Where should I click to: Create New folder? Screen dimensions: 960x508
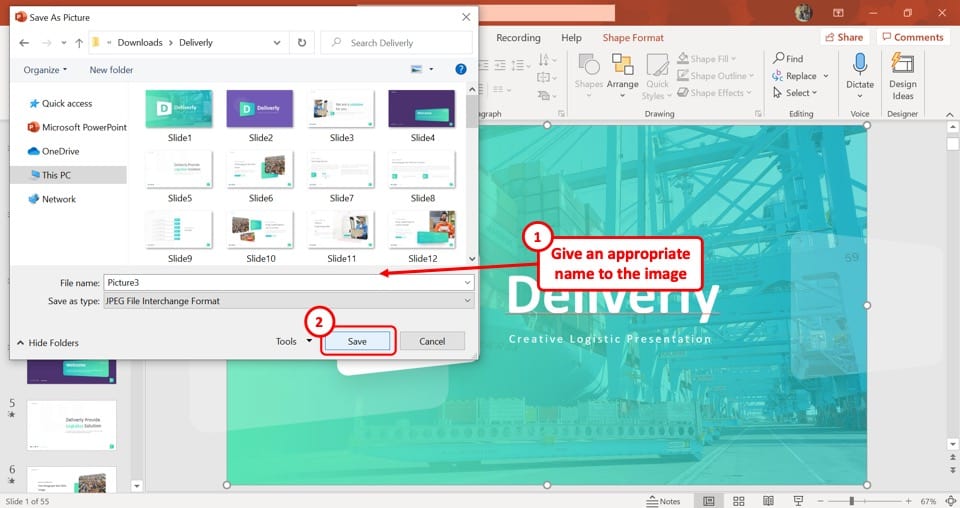coord(111,70)
